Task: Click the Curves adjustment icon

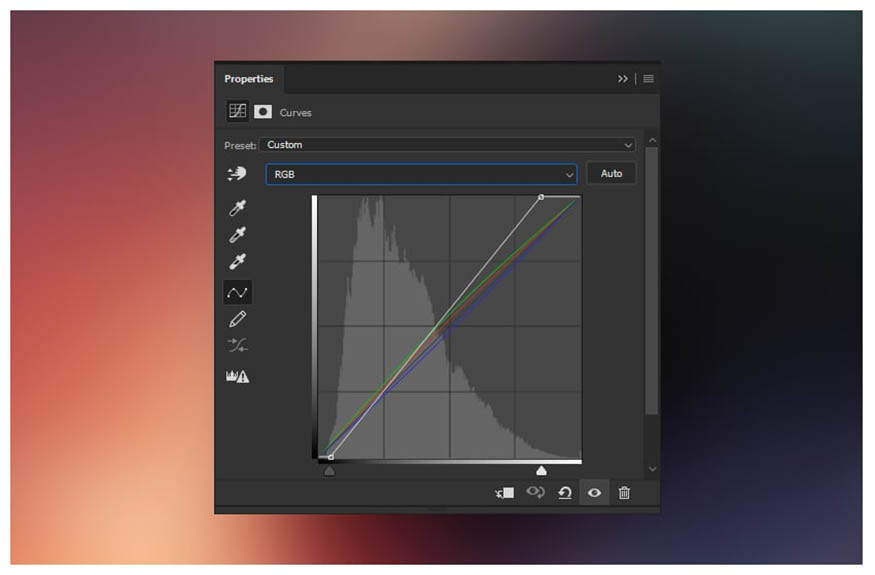Action: pos(237,111)
